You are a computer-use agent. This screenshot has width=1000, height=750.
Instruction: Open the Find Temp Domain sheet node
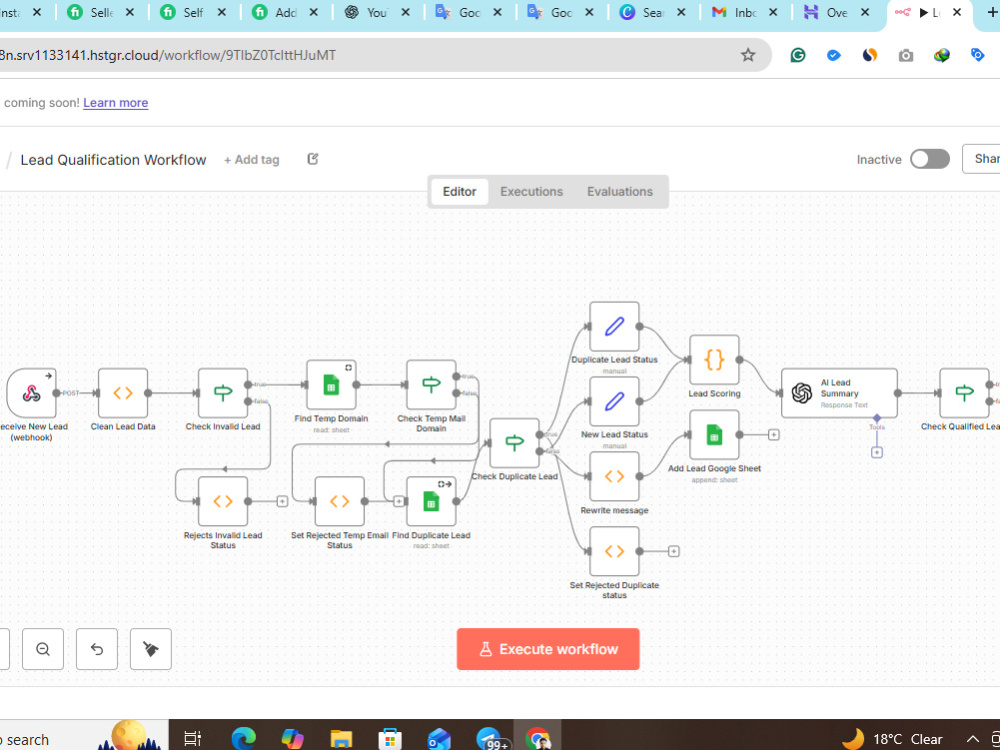tap(331, 385)
